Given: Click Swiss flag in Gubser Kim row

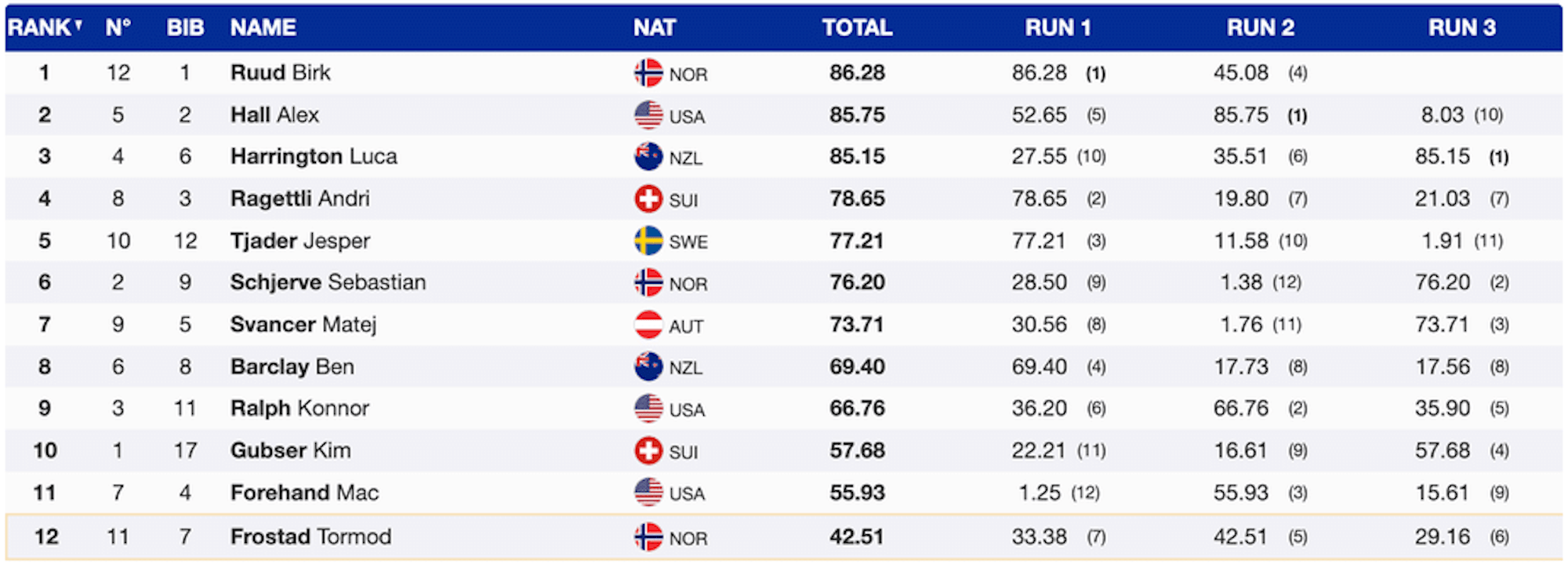Looking at the screenshot, I should point(648,450).
